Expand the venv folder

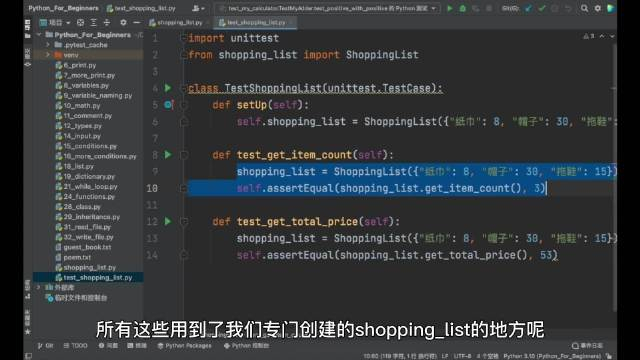pyautogui.click(x=48, y=55)
